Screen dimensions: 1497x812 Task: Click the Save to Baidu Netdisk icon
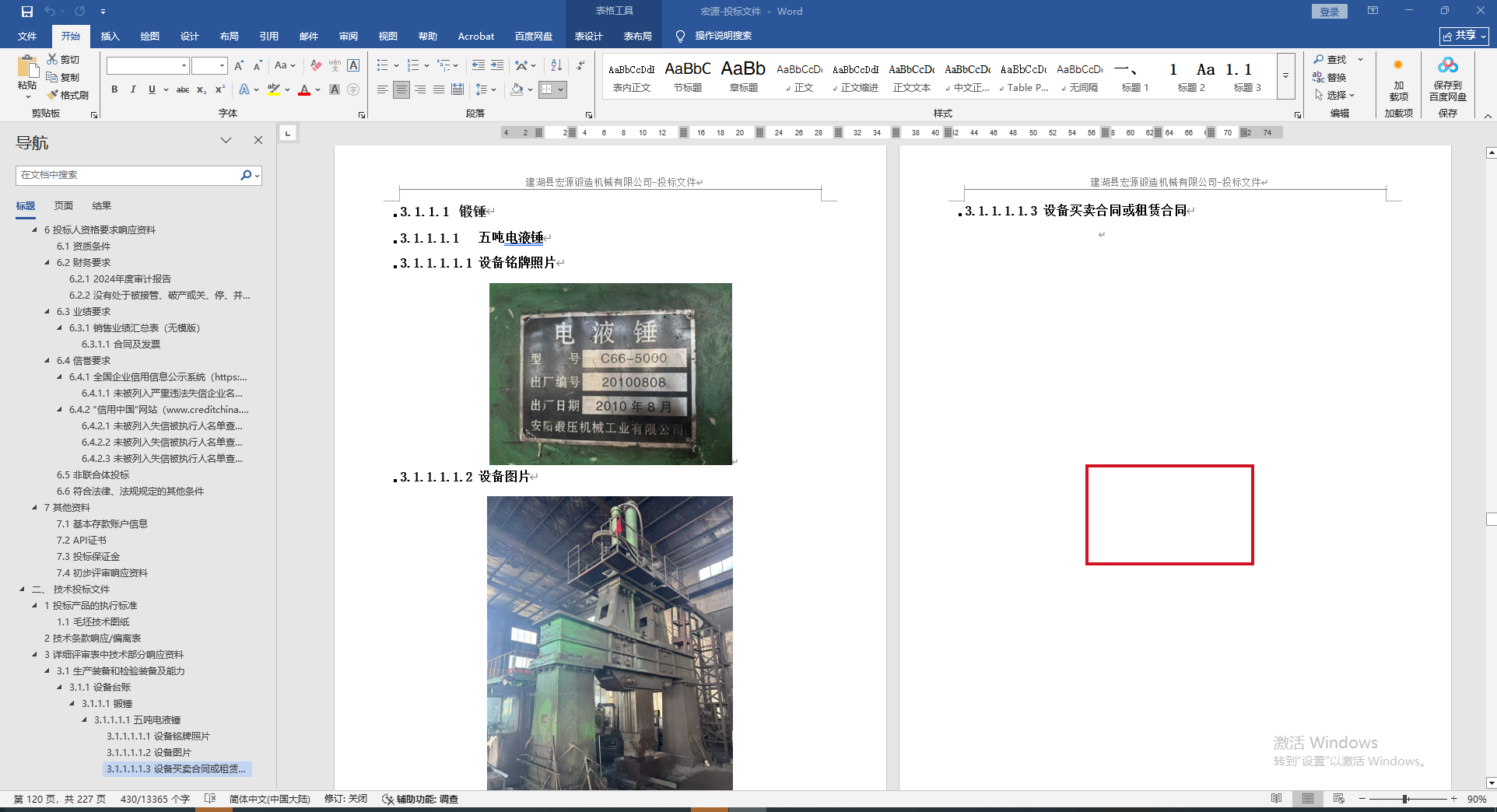tap(1447, 79)
